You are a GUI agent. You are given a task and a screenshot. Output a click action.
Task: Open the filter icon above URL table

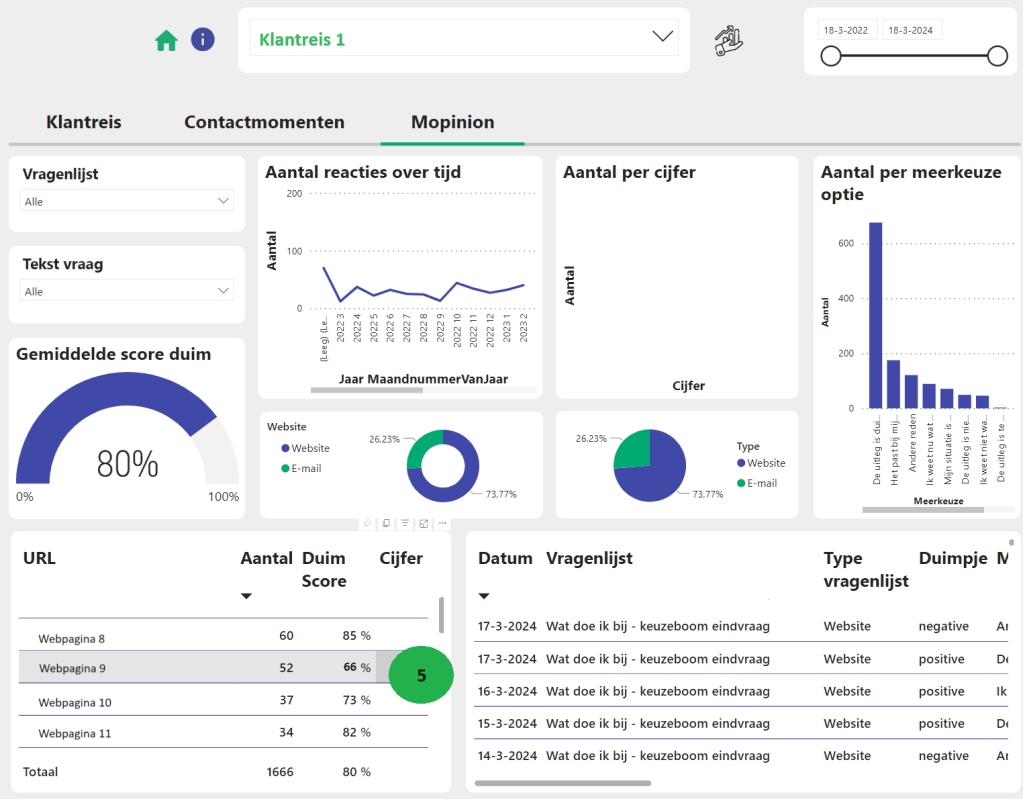click(x=405, y=523)
